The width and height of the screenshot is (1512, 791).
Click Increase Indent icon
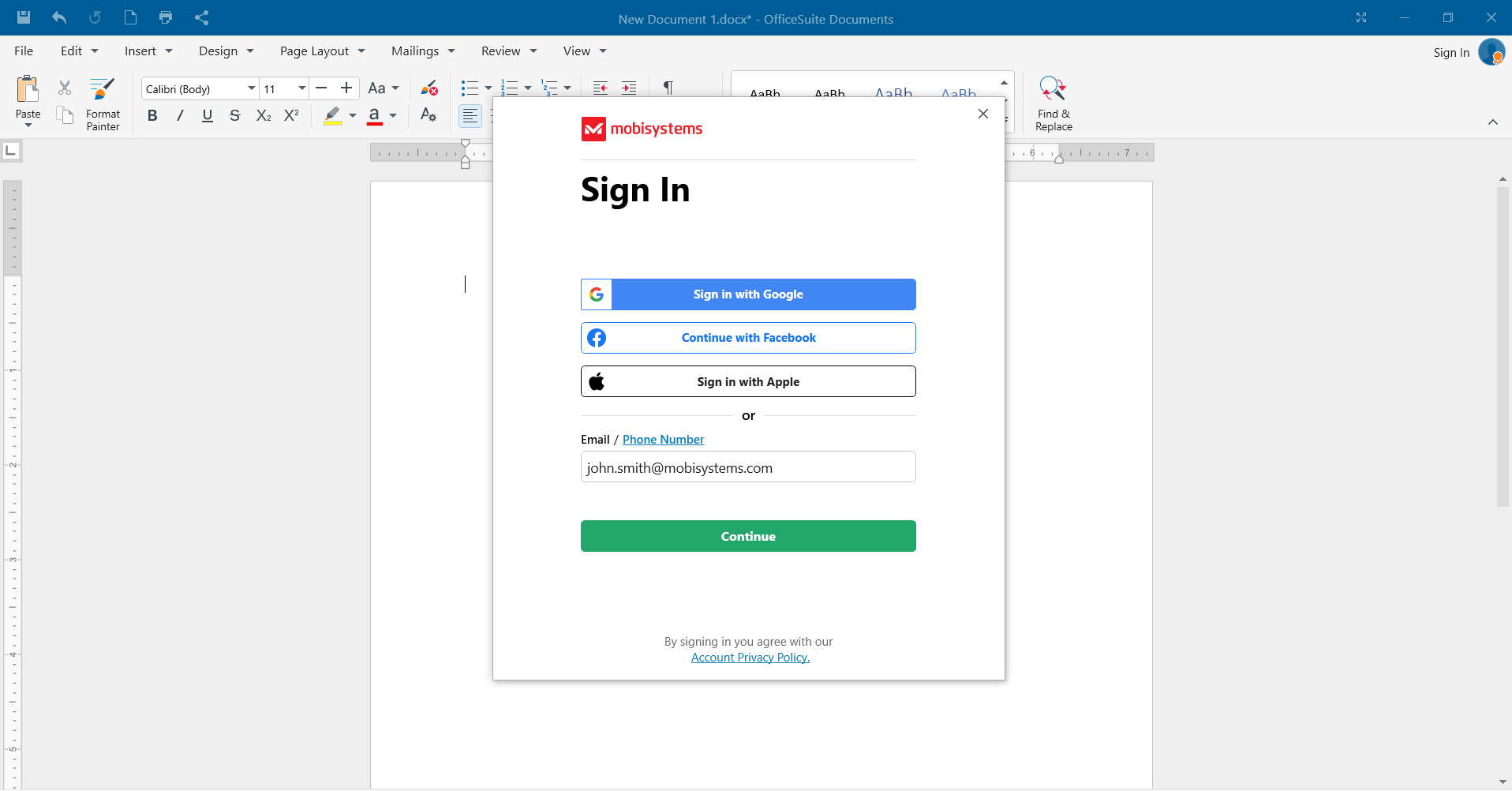[629, 88]
